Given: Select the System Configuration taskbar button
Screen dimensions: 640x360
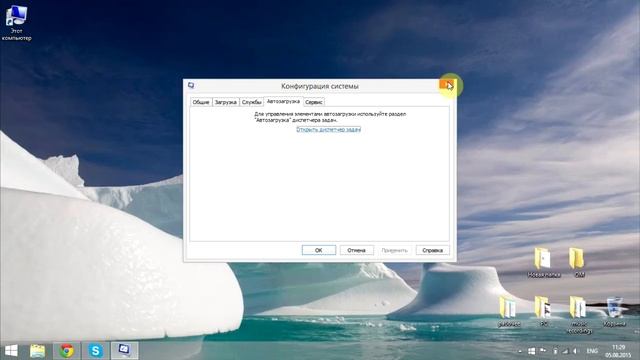Looking at the screenshot, I should [124, 351].
